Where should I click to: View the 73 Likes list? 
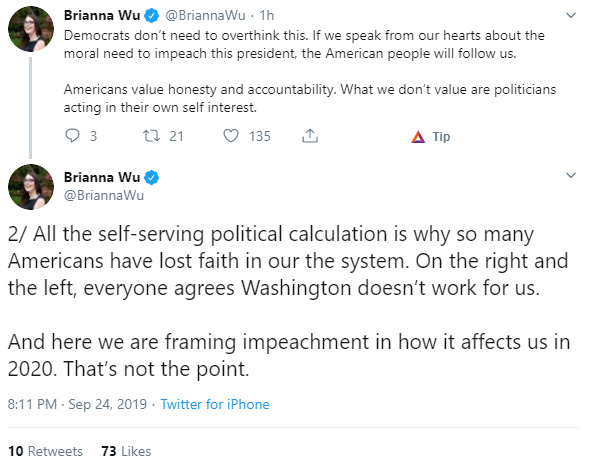pos(126,451)
